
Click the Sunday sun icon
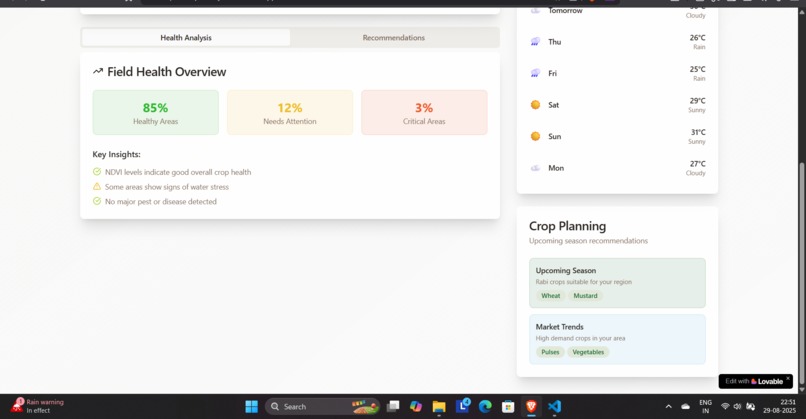click(x=535, y=136)
